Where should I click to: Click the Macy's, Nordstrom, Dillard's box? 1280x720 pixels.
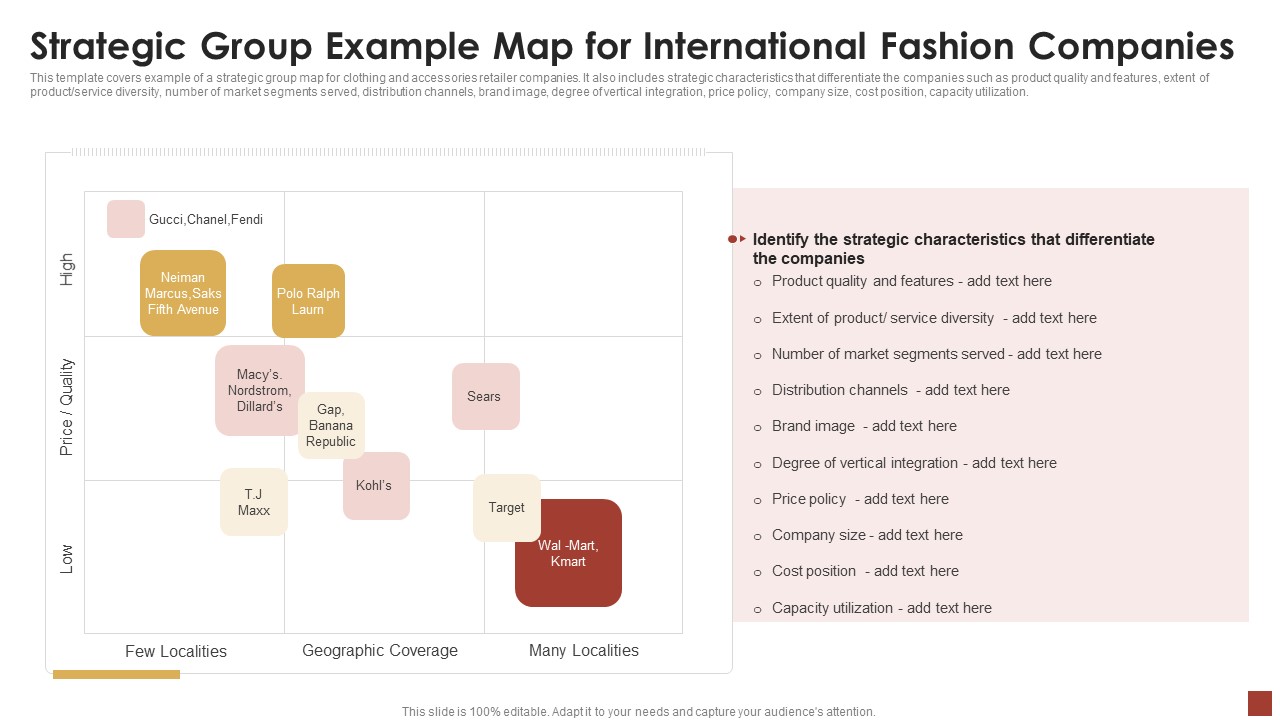coord(260,390)
